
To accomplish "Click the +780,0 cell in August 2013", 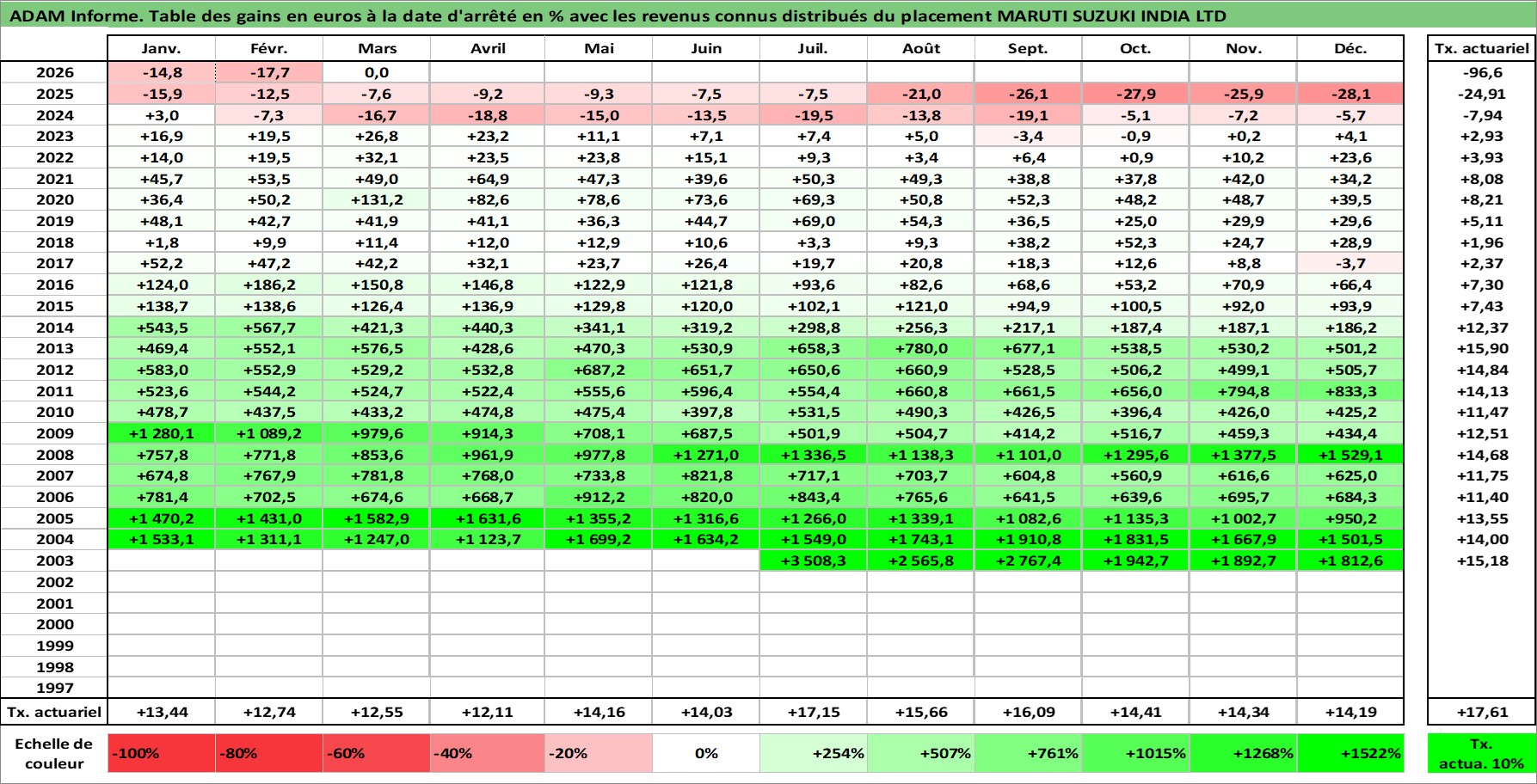I will (920, 348).
